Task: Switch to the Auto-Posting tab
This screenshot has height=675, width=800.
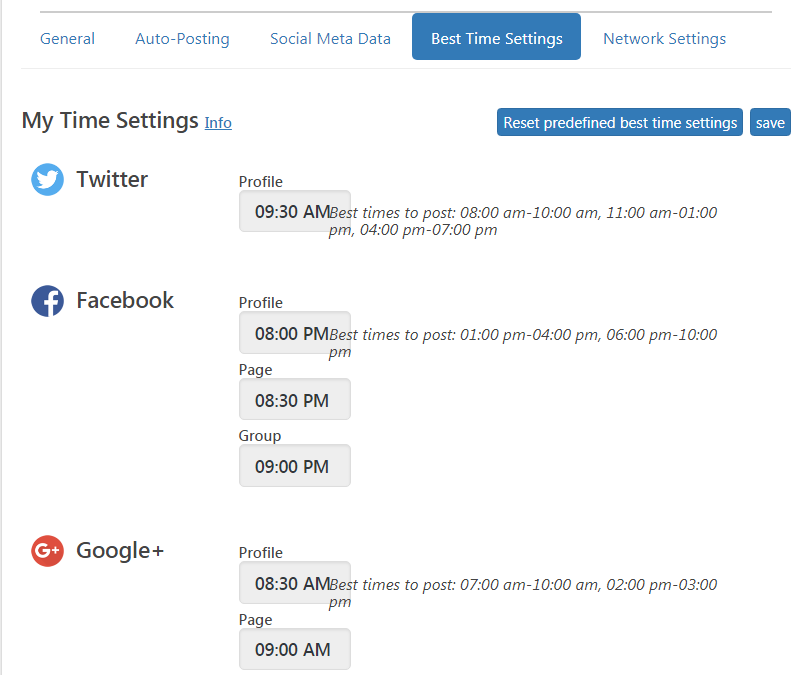Action: [x=182, y=39]
